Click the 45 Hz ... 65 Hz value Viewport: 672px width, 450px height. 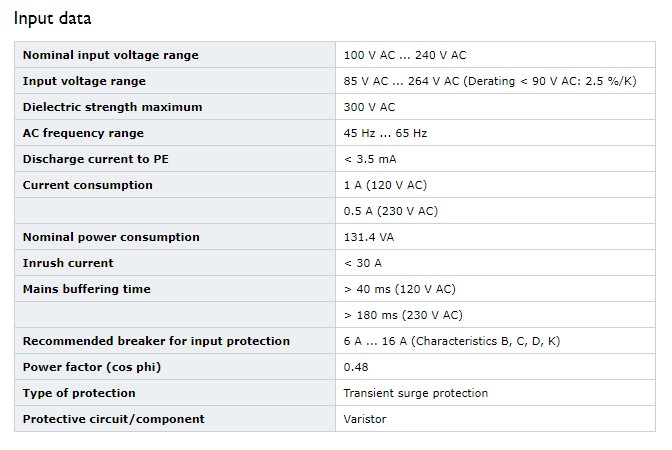coord(385,133)
